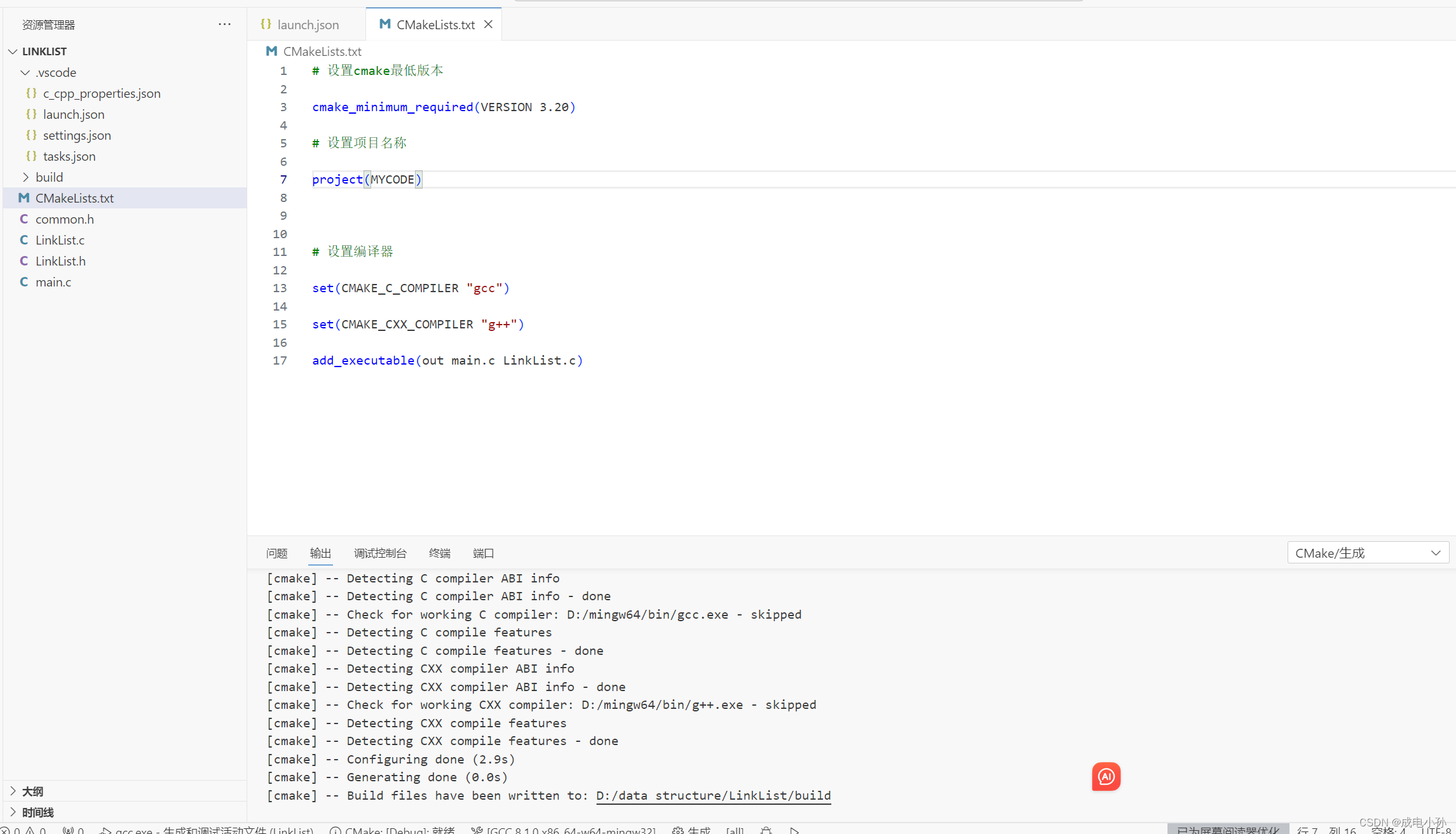Open the build folder path link in output
The image size is (1456, 834).
[713, 795]
